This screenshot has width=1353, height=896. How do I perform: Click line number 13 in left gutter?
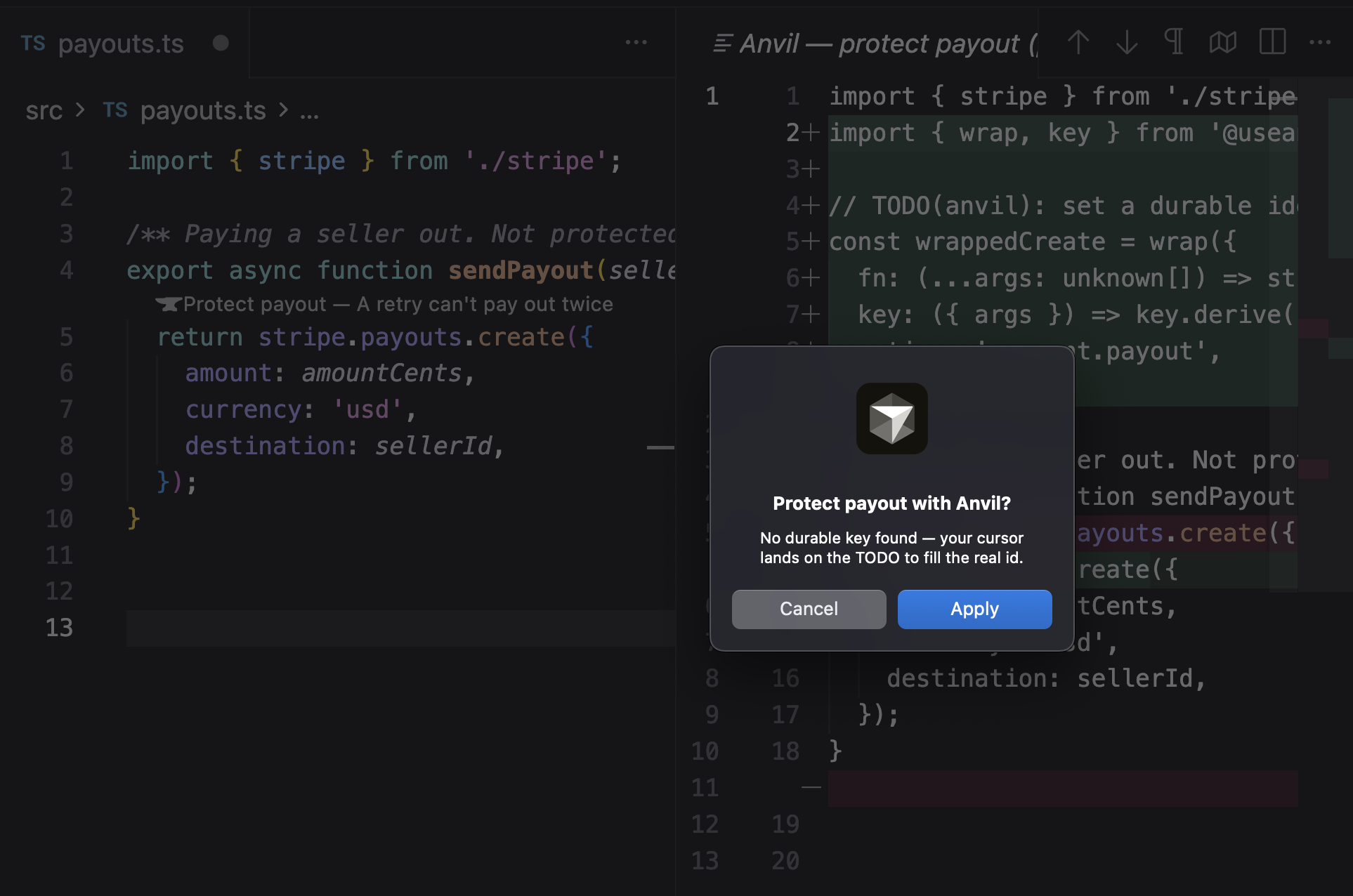[x=59, y=628]
